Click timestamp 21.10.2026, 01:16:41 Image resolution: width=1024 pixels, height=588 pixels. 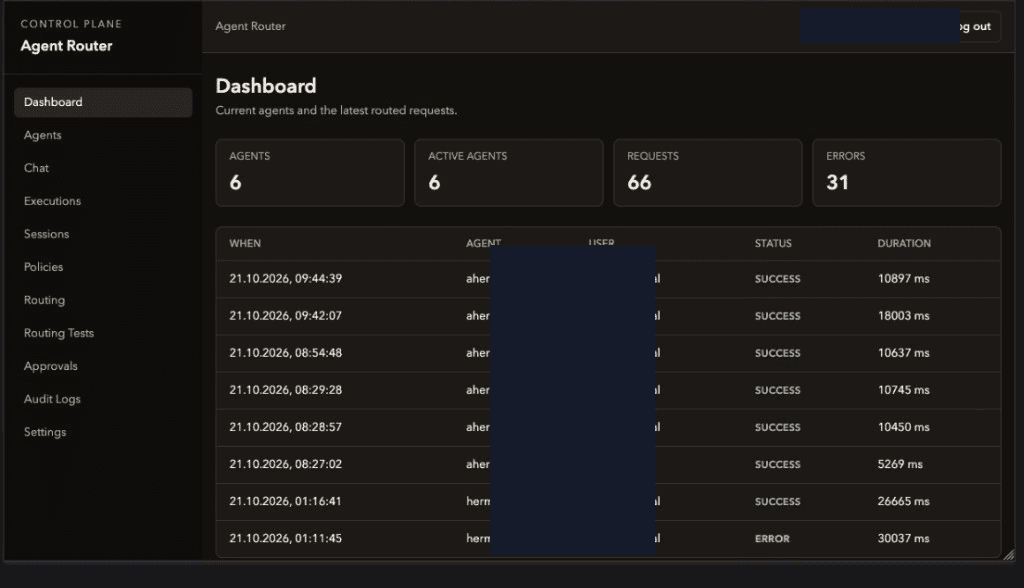pyautogui.click(x=285, y=502)
